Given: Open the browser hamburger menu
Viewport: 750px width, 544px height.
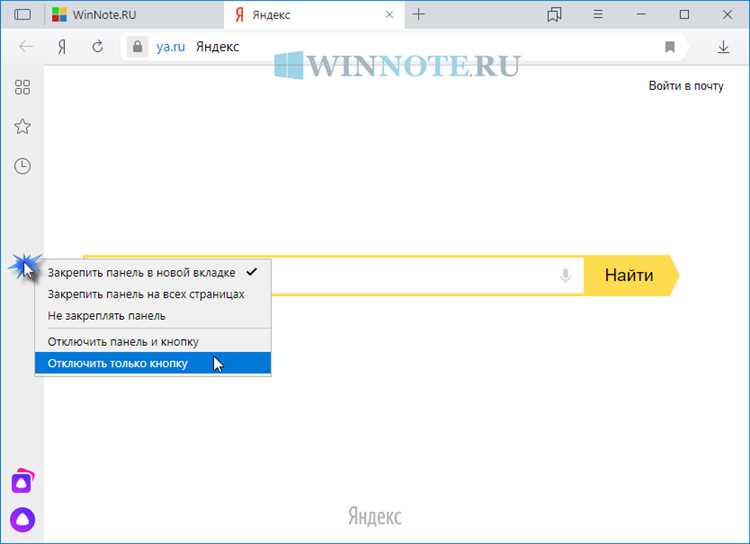Looking at the screenshot, I should coord(598,15).
